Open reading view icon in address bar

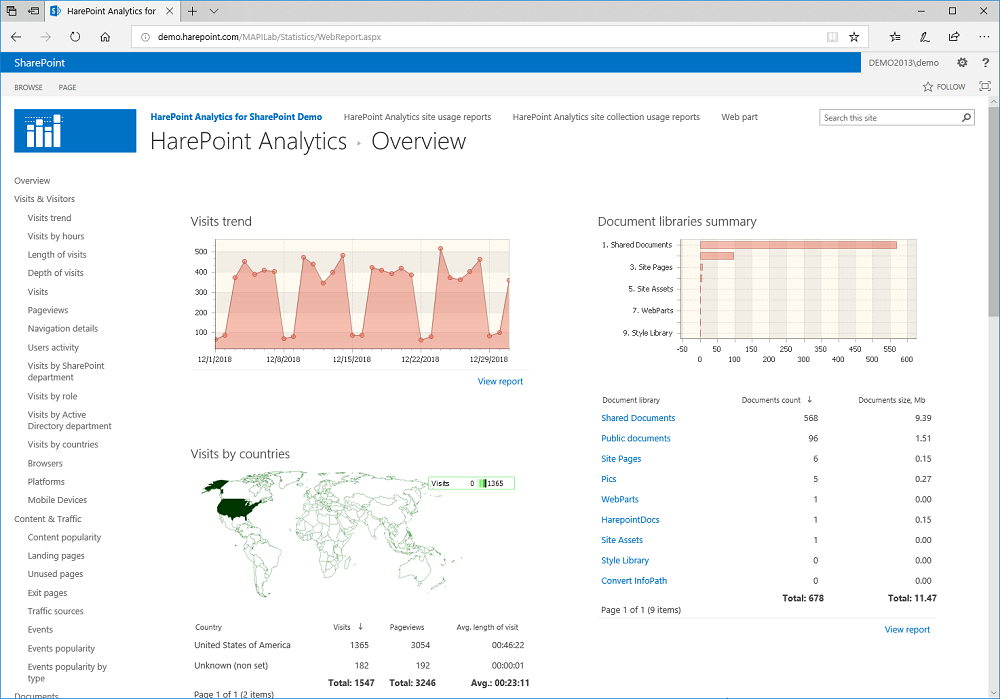(832, 37)
